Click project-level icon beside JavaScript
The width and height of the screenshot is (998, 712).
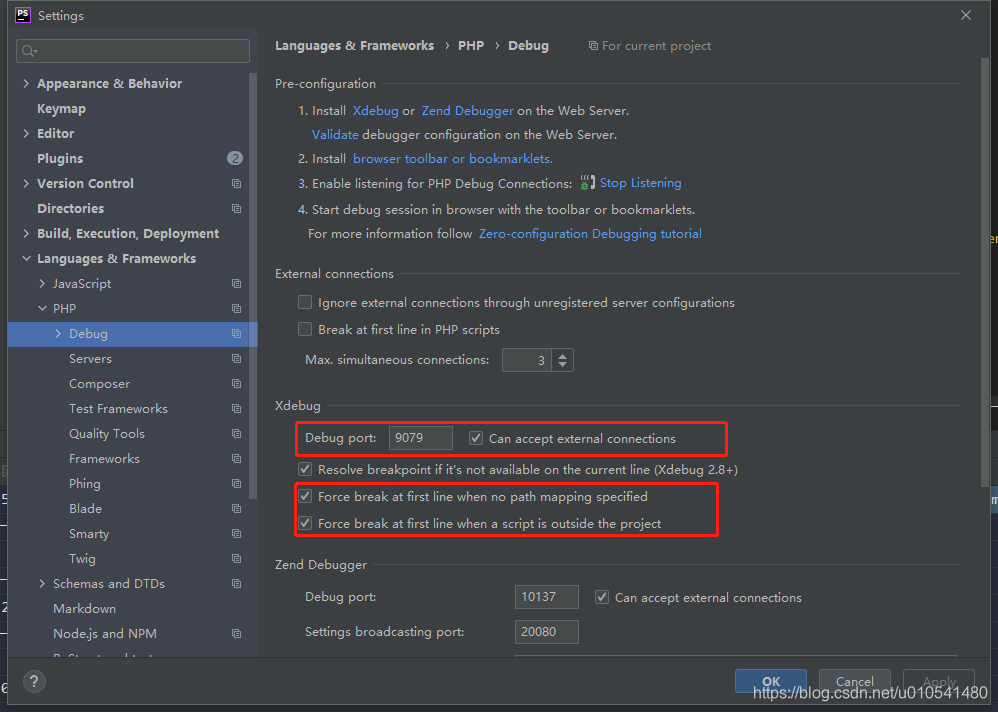click(x=236, y=284)
